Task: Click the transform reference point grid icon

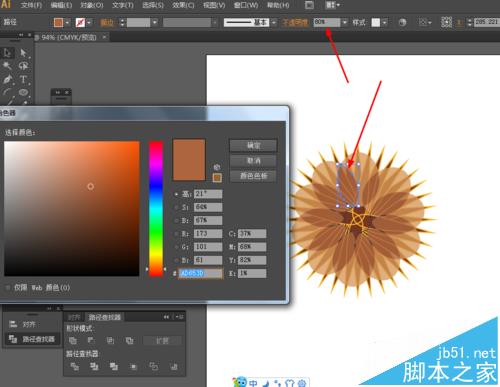Action: (446, 22)
